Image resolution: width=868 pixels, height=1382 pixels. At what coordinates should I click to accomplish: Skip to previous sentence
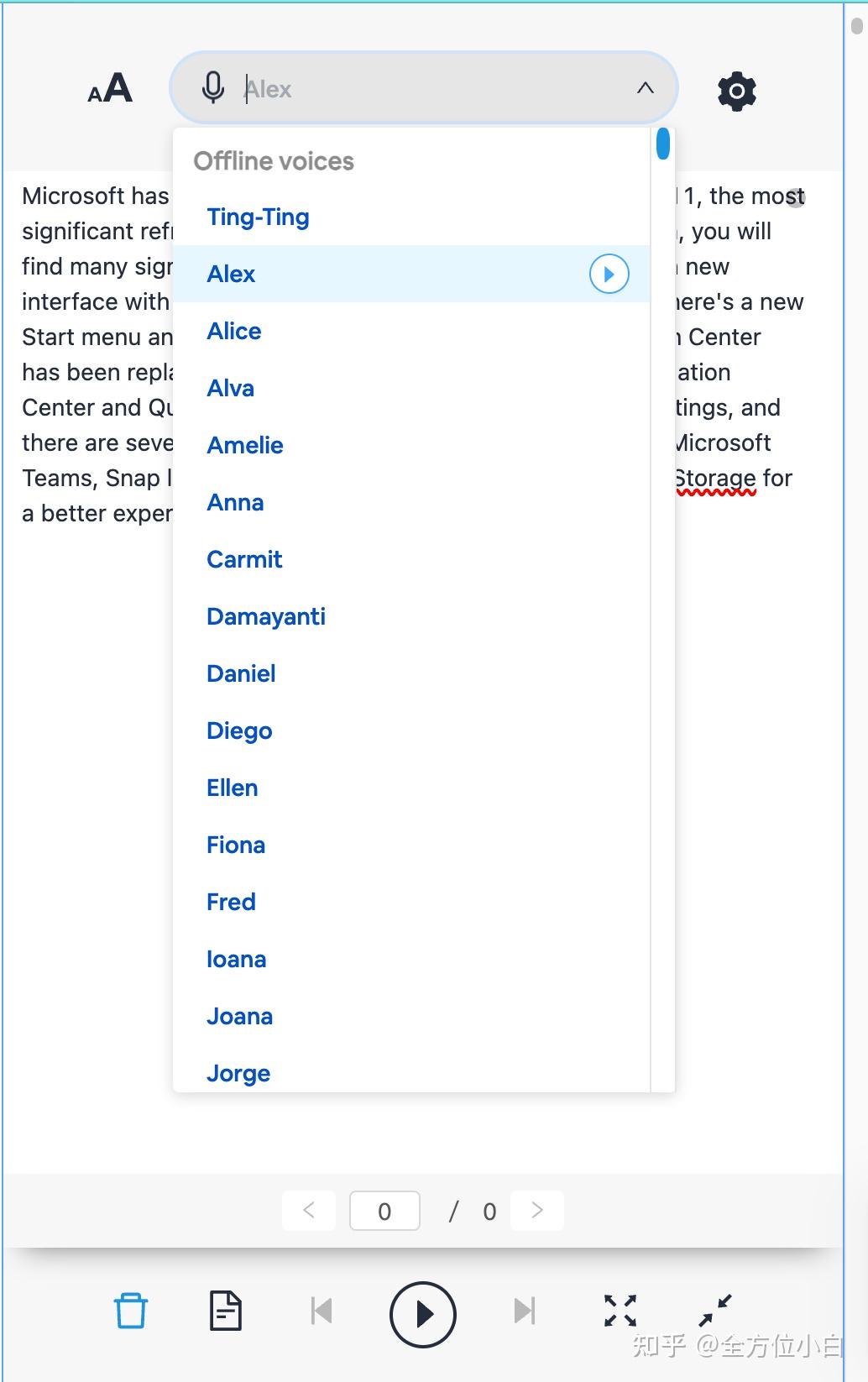coord(322,1311)
